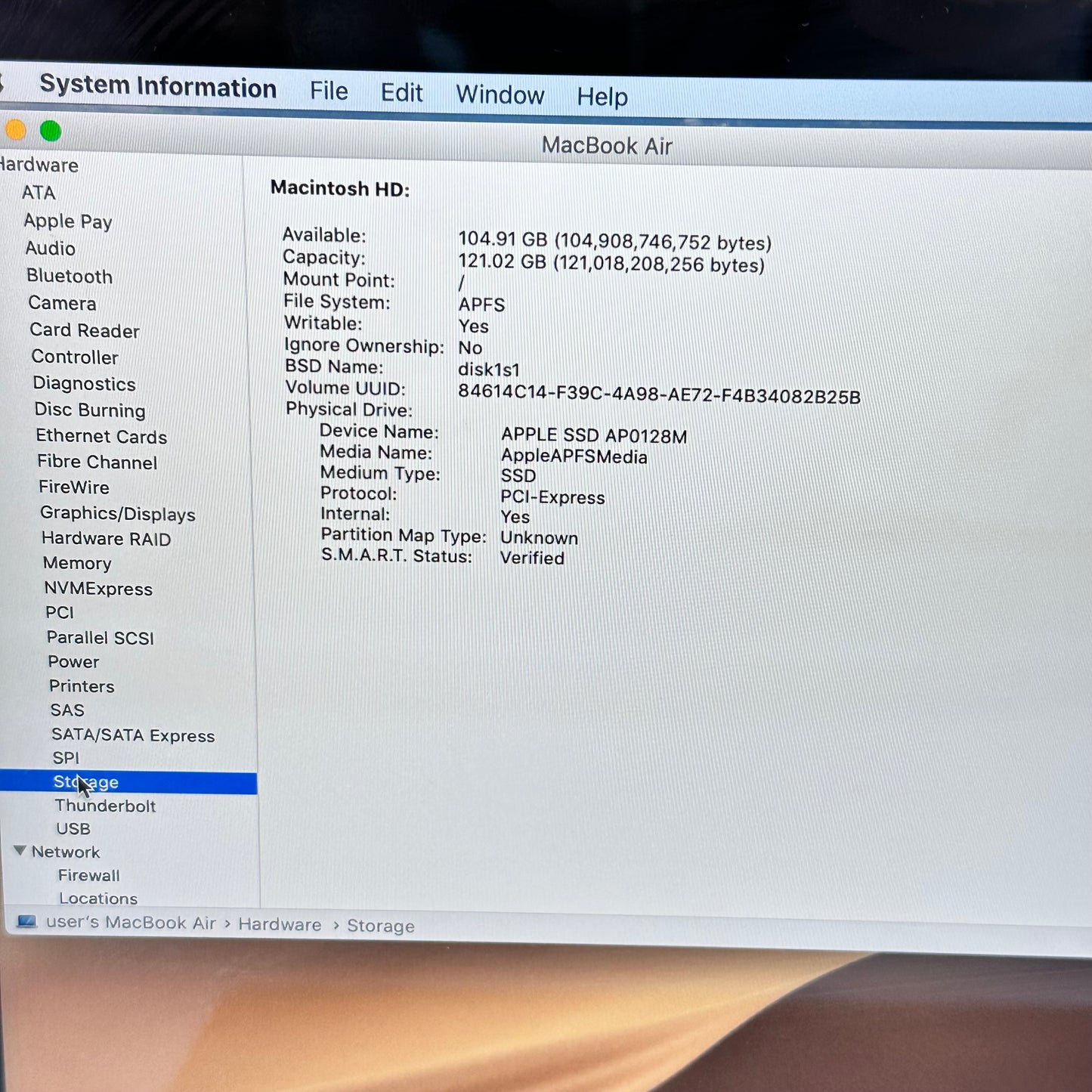The image size is (1092, 1092).
Task: Click the yellow minimize window button
Action: [x=16, y=129]
